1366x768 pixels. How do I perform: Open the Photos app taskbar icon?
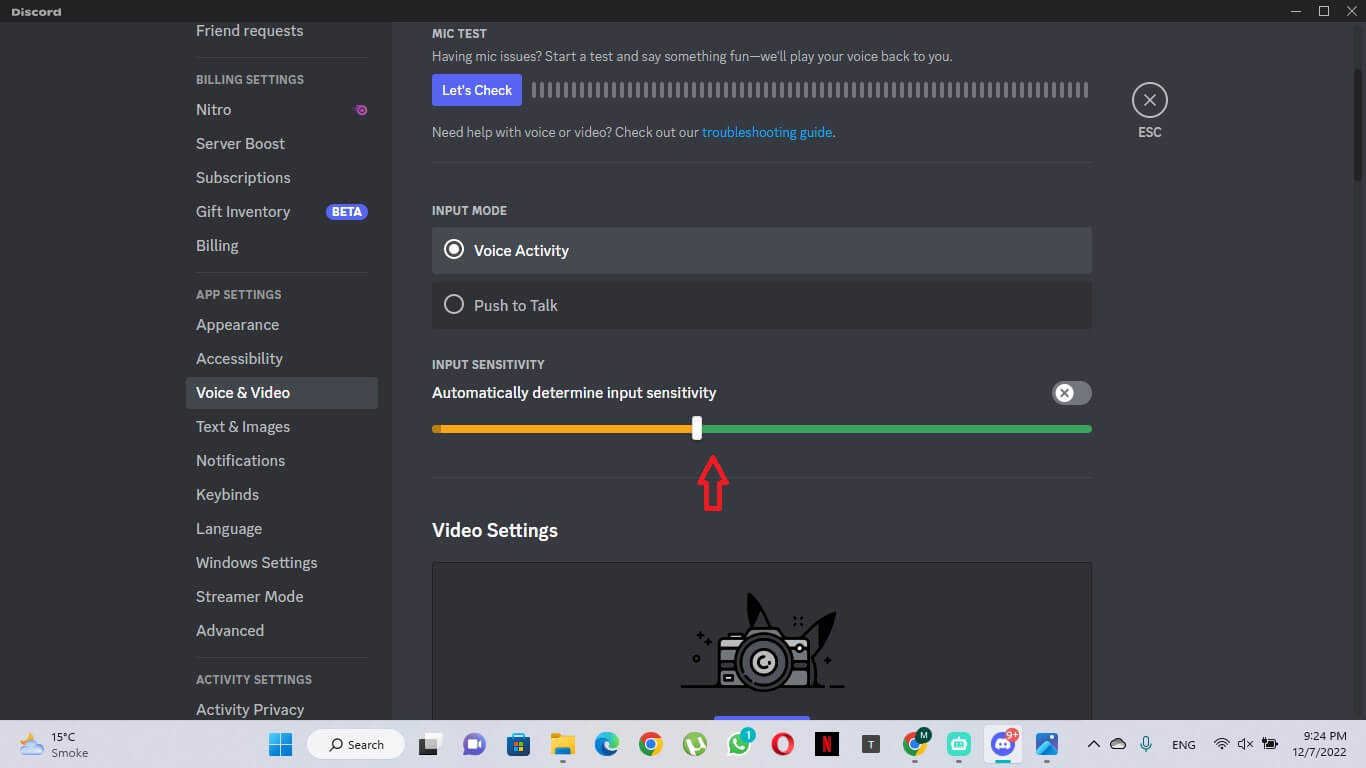point(1047,744)
